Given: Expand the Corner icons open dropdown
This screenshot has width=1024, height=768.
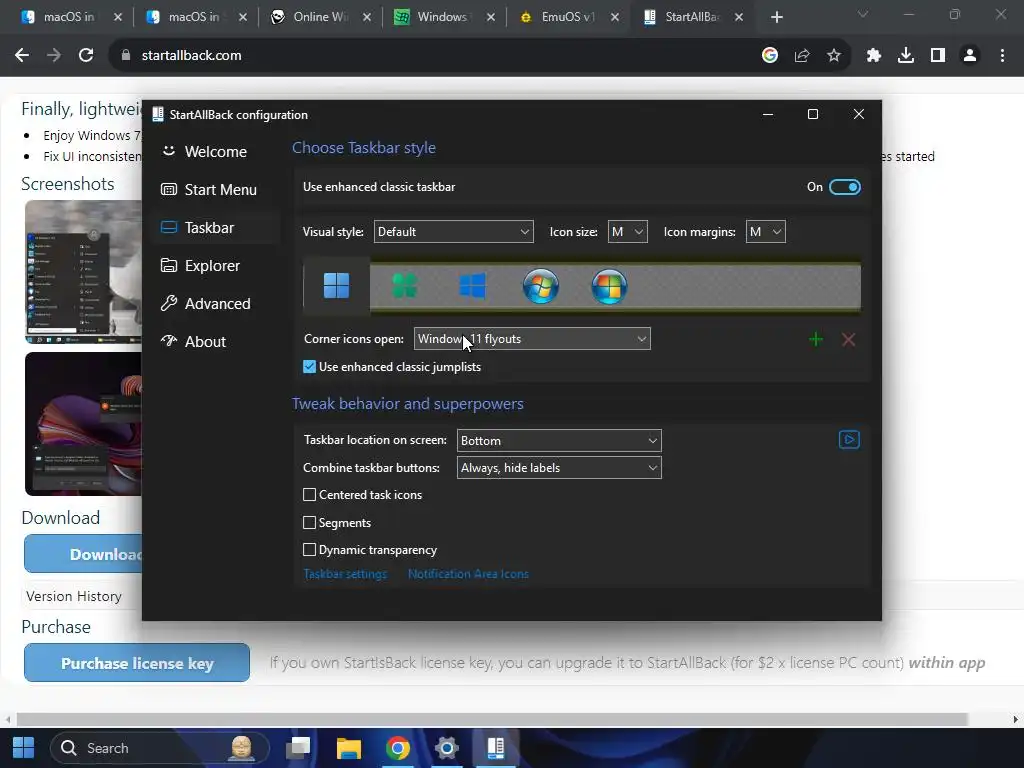Looking at the screenshot, I should point(532,339).
